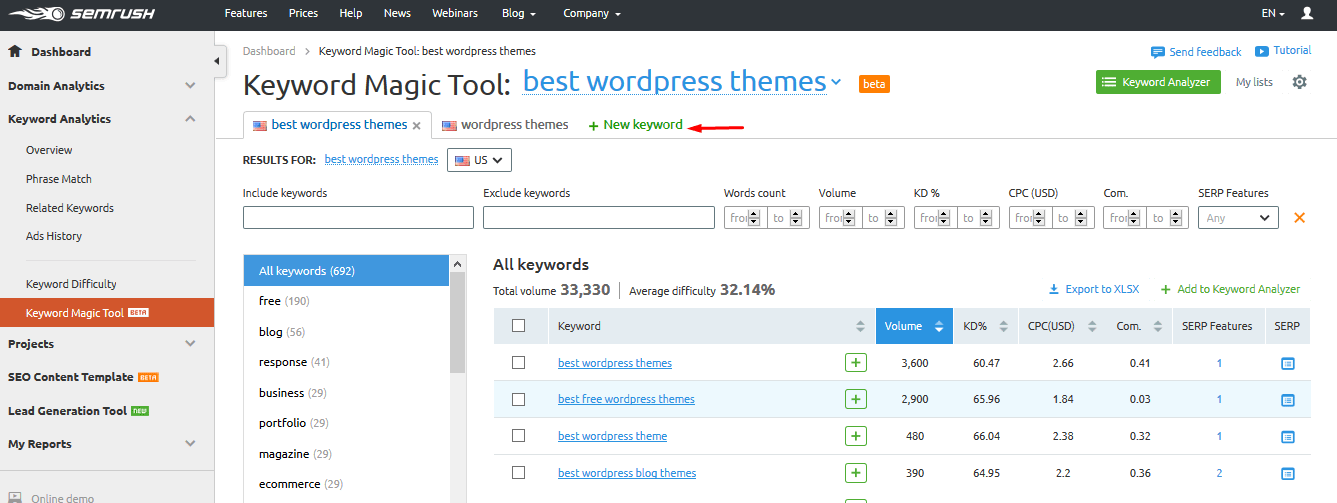1337x503 pixels.
Task: Open Features in top menu
Action: pyautogui.click(x=246, y=14)
